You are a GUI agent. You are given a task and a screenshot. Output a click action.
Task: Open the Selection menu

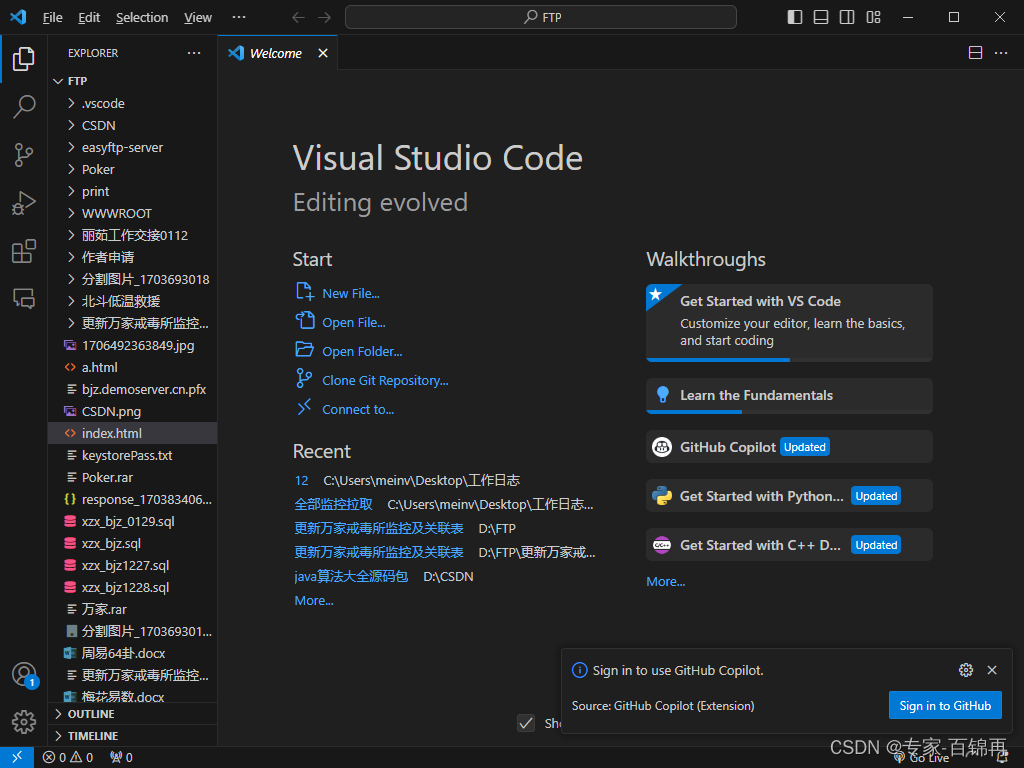[x=142, y=18]
